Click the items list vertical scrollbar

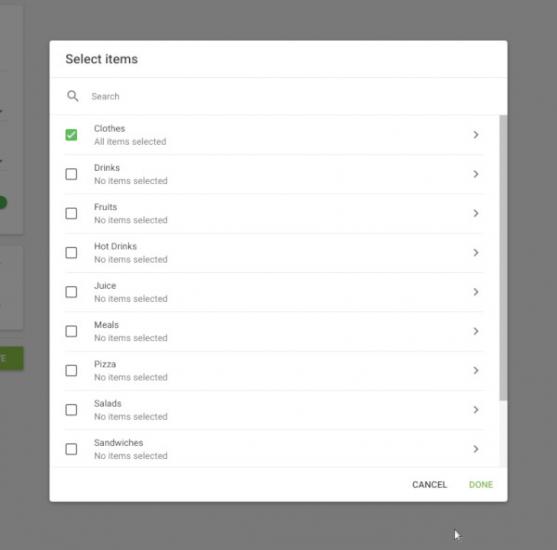click(503, 258)
